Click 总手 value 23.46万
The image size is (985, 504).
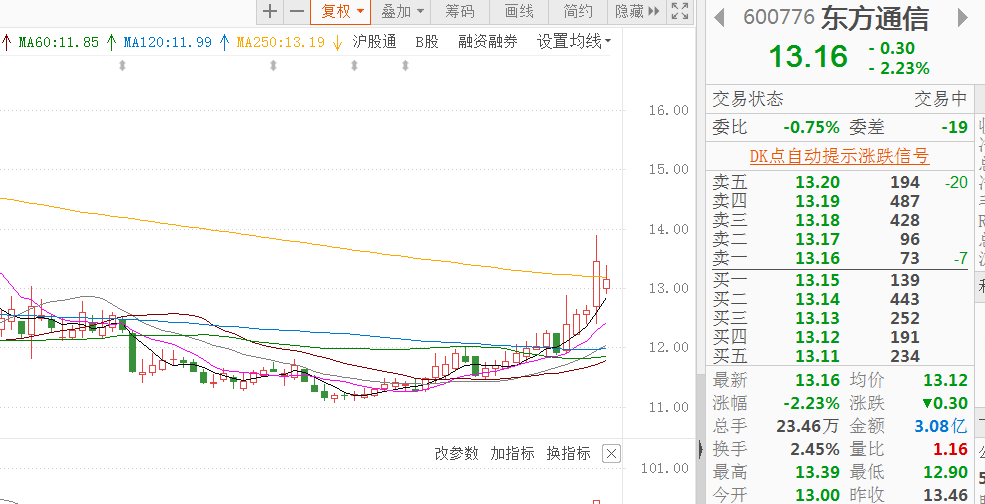pyautogui.click(x=807, y=426)
